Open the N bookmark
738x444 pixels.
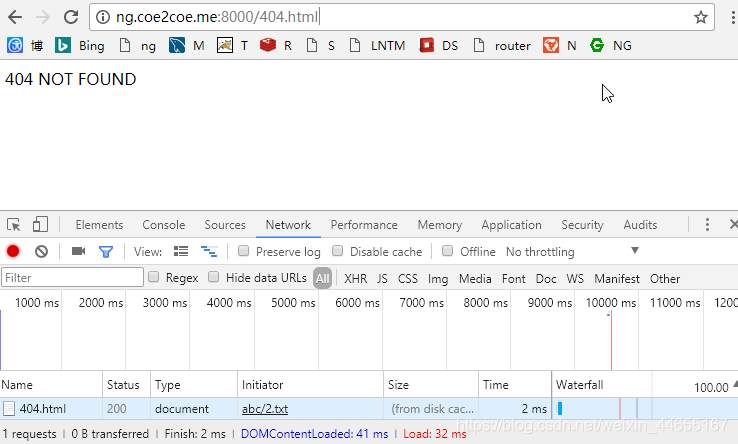pyautogui.click(x=560, y=46)
